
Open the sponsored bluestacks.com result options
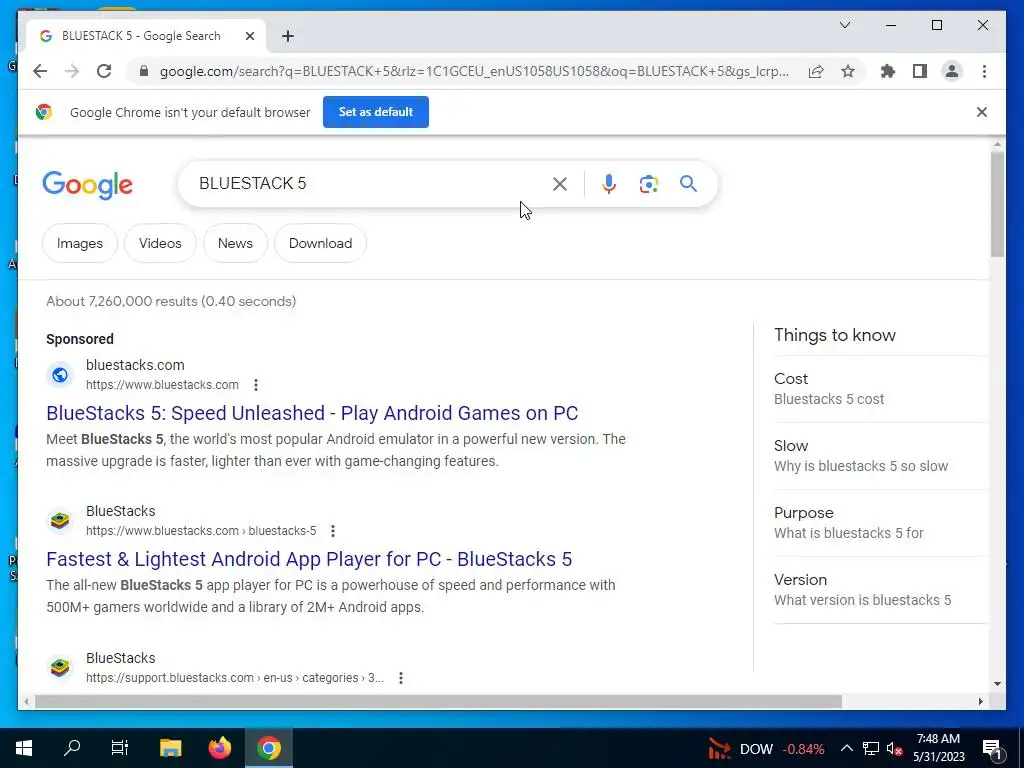click(256, 385)
